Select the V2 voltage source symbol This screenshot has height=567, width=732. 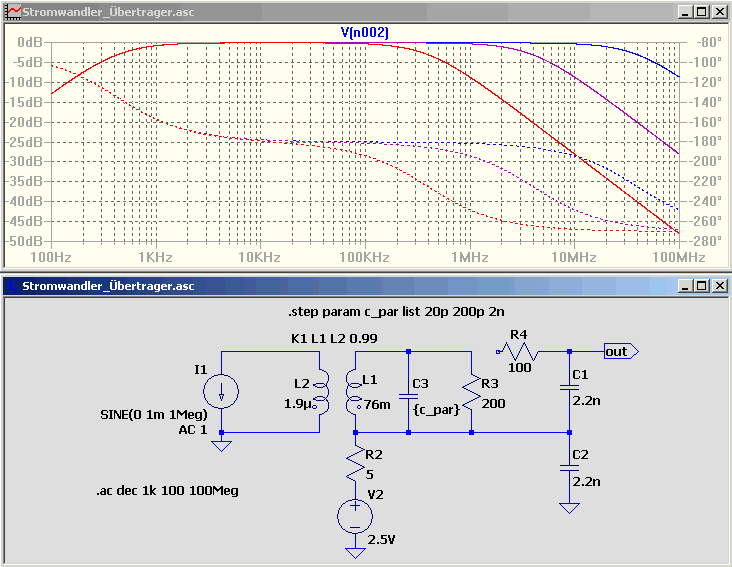coord(355,516)
